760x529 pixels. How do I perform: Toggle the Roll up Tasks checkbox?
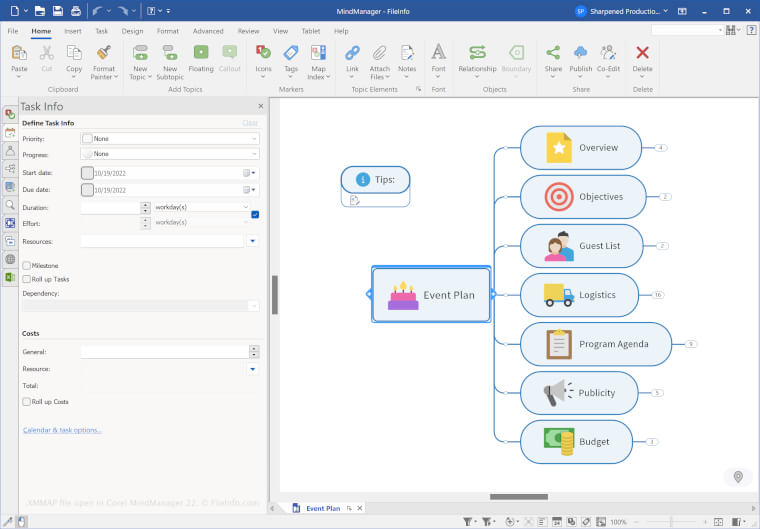tap(27, 280)
